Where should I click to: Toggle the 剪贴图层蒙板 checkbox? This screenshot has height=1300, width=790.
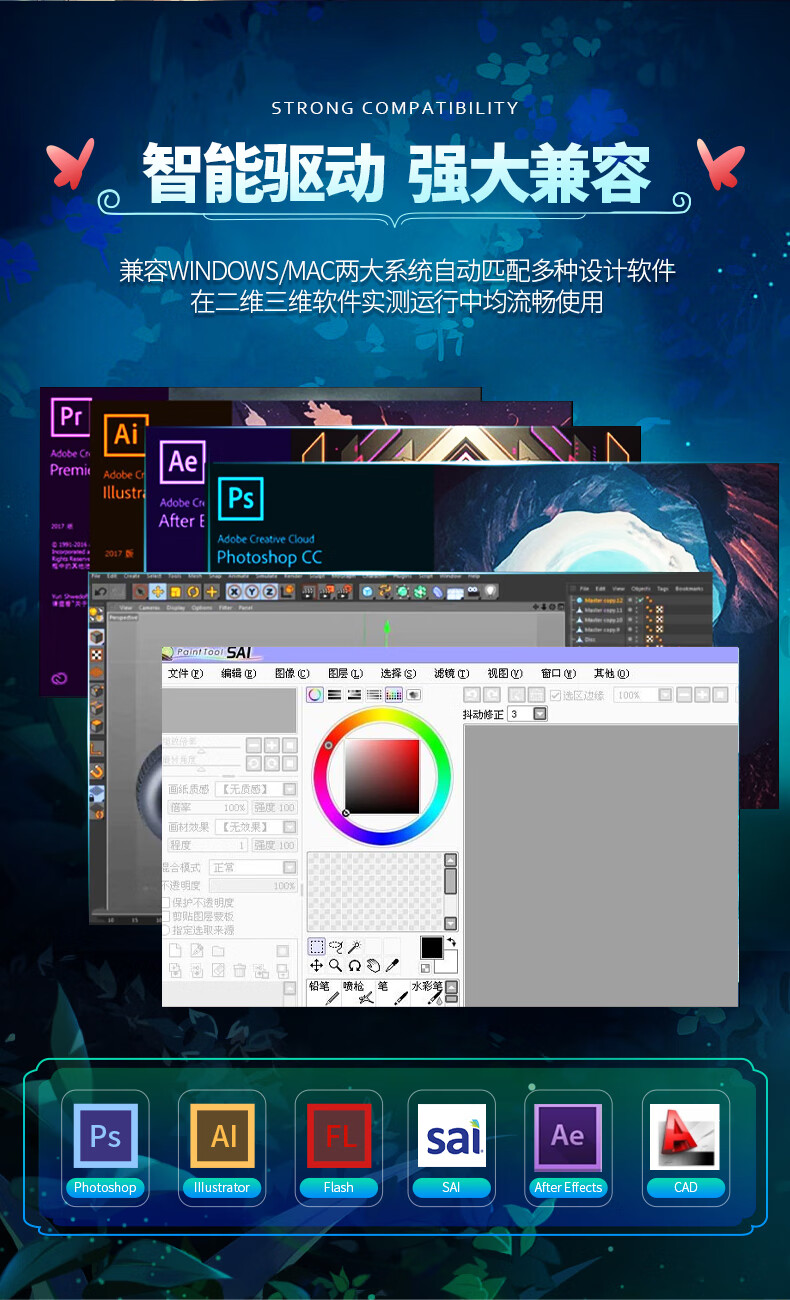click(166, 916)
